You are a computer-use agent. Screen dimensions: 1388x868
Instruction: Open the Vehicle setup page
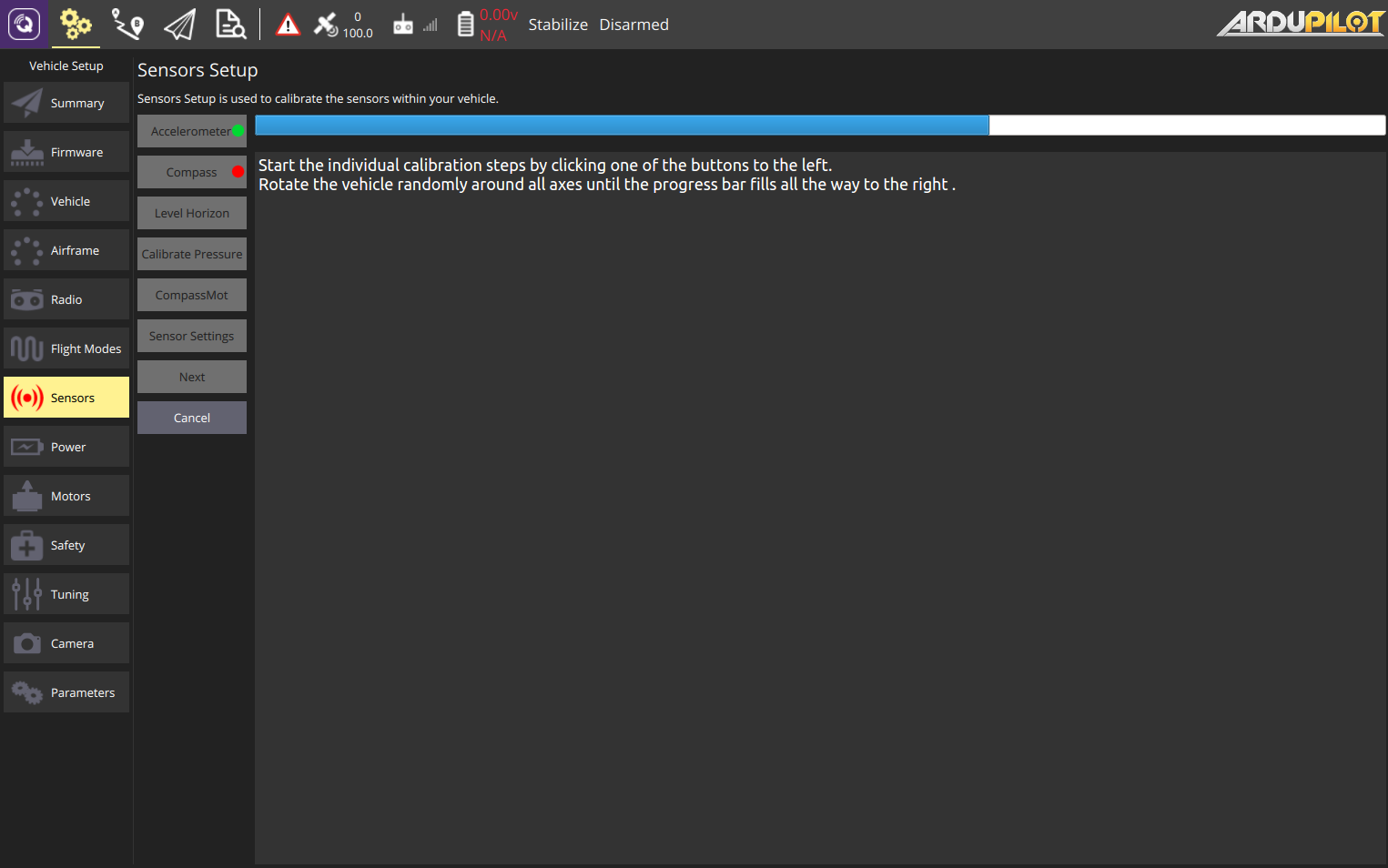tap(66, 201)
